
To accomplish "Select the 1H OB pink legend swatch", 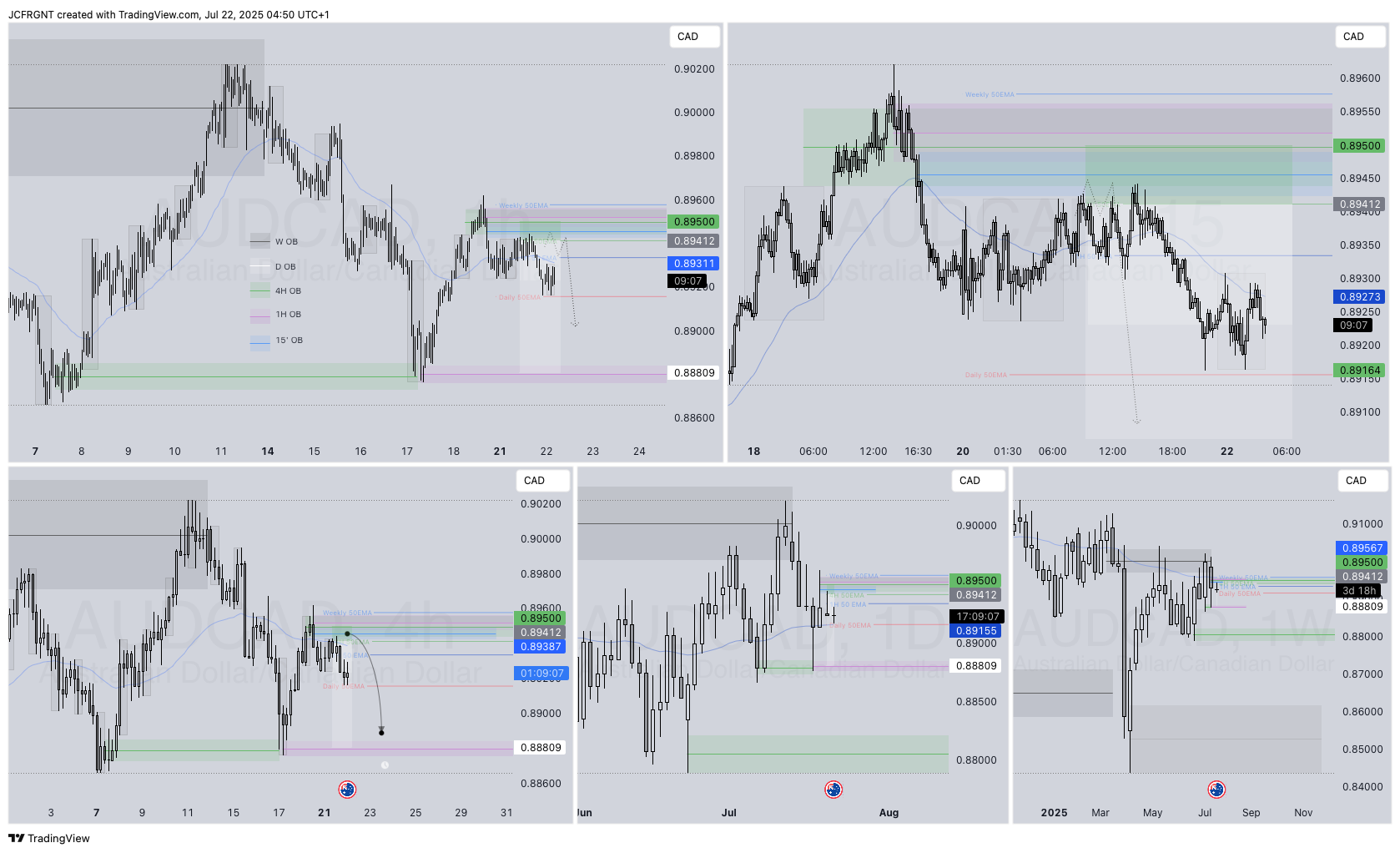I will (260, 315).
